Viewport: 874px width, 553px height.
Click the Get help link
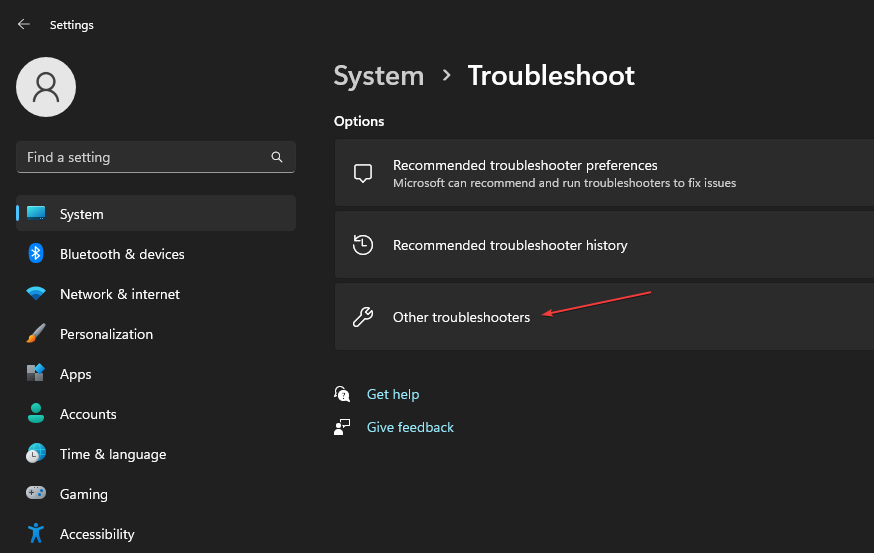click(x=393, y=394)
